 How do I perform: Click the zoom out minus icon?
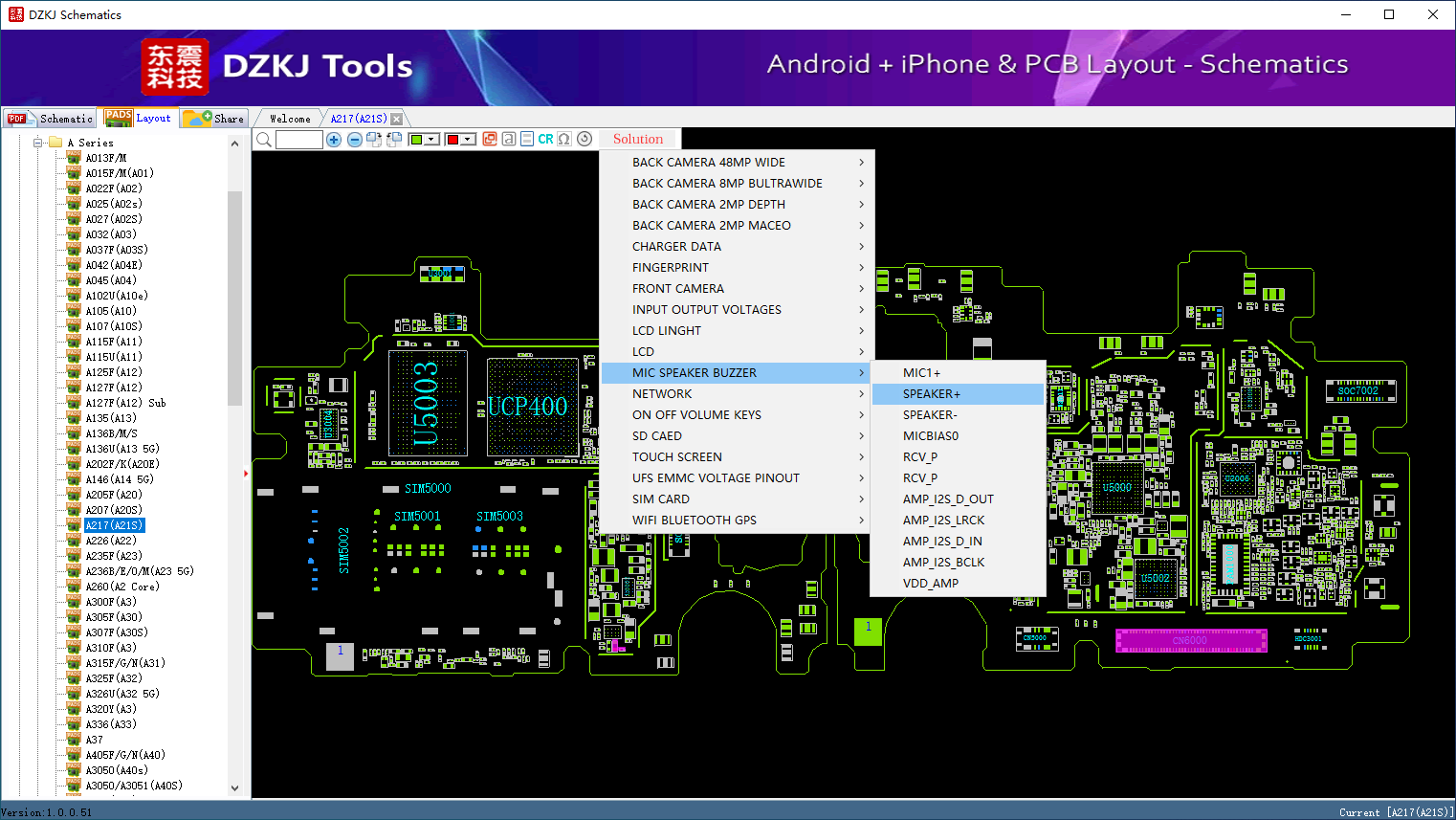click(x=354, y=140)
